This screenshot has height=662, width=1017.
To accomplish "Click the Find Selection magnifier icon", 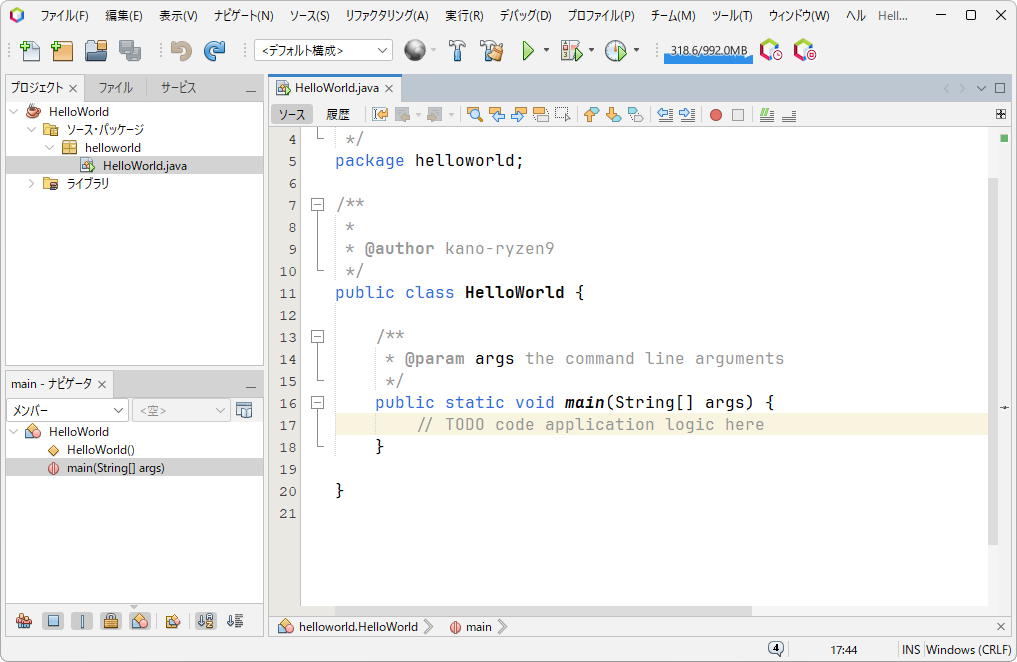I will [475, 115].
